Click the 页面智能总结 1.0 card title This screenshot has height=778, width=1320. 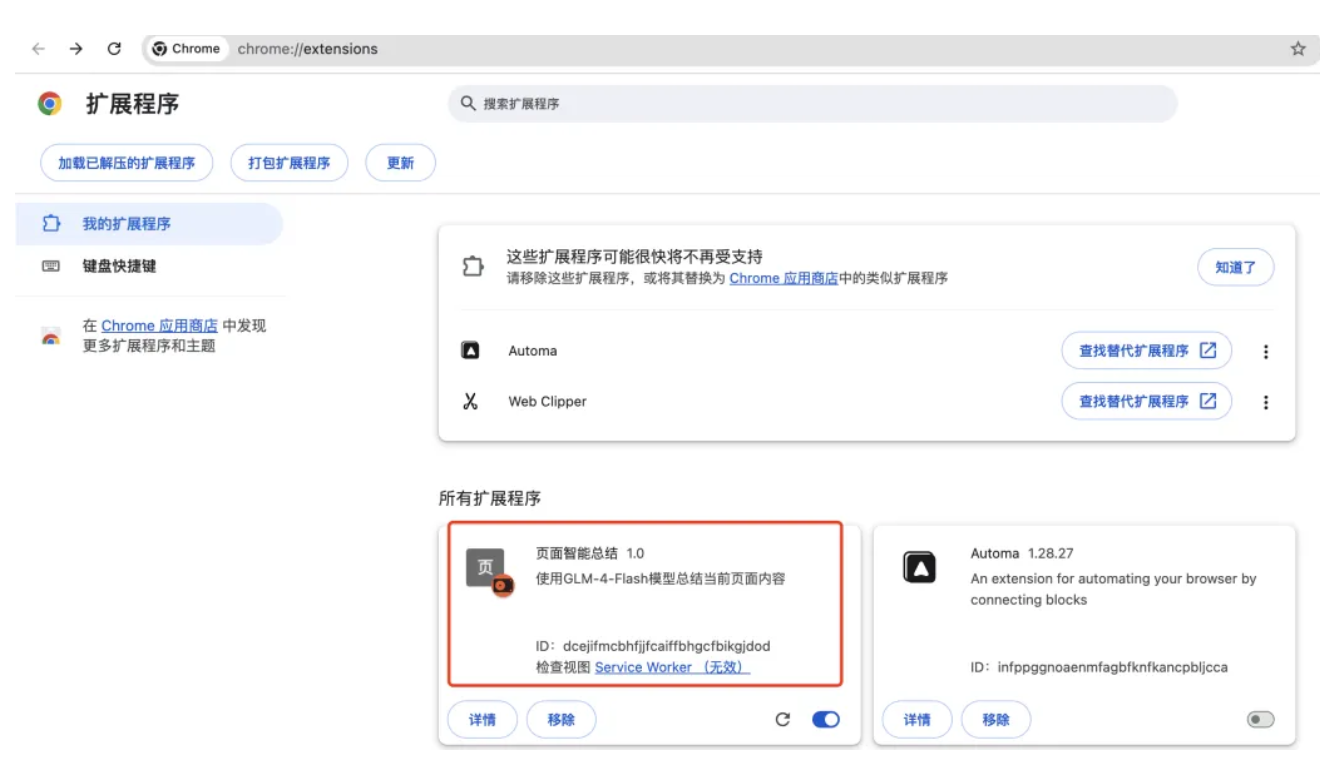click(x=590, y=553)
